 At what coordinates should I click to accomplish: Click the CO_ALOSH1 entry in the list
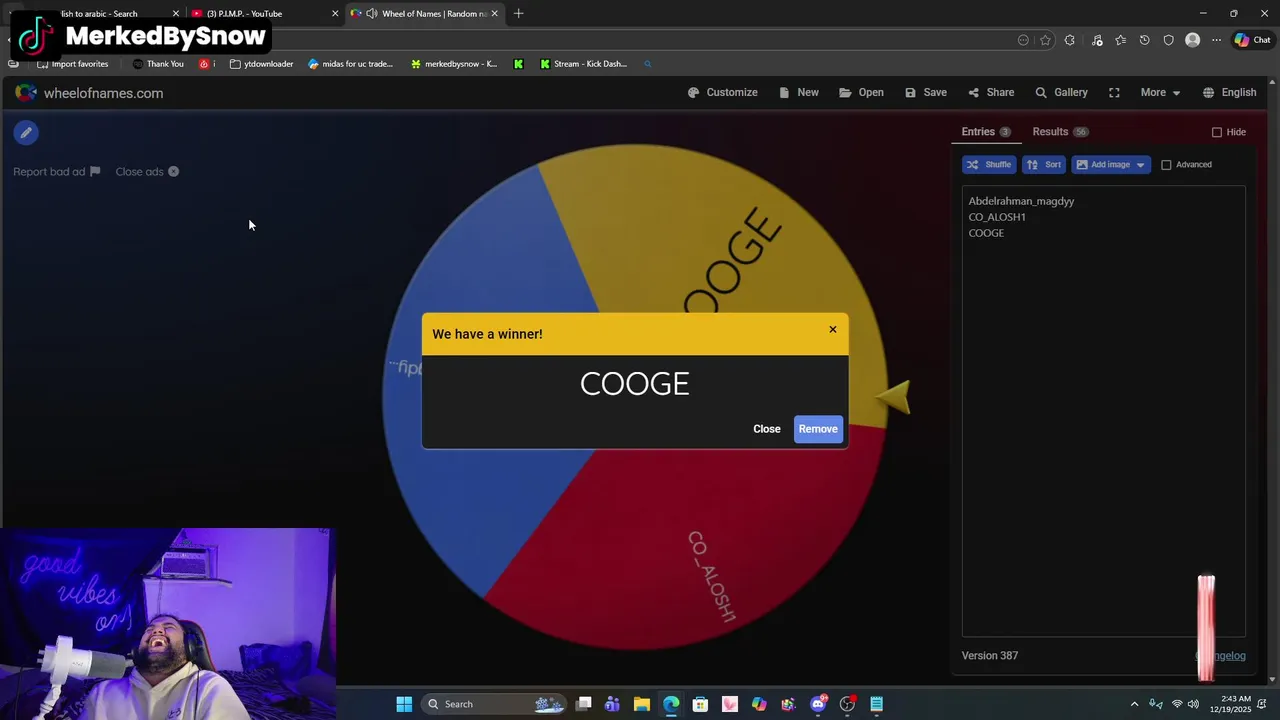(x=997, y=217)
